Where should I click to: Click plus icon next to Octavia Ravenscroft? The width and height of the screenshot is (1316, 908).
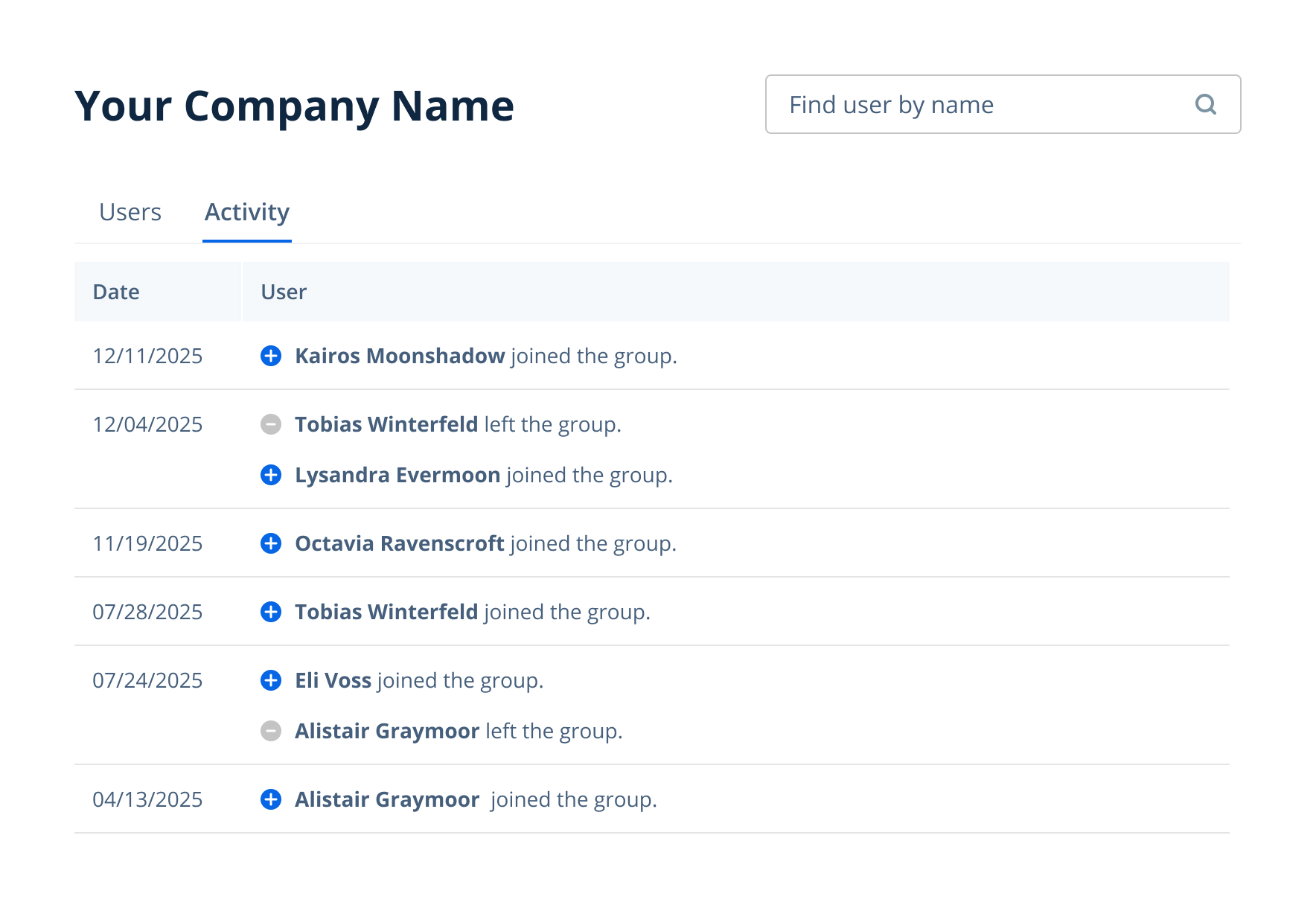[271, 543]
